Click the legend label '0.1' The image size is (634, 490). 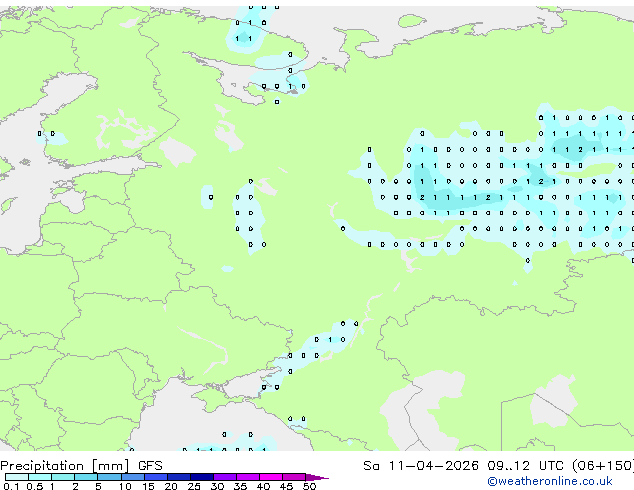point(11,486)
